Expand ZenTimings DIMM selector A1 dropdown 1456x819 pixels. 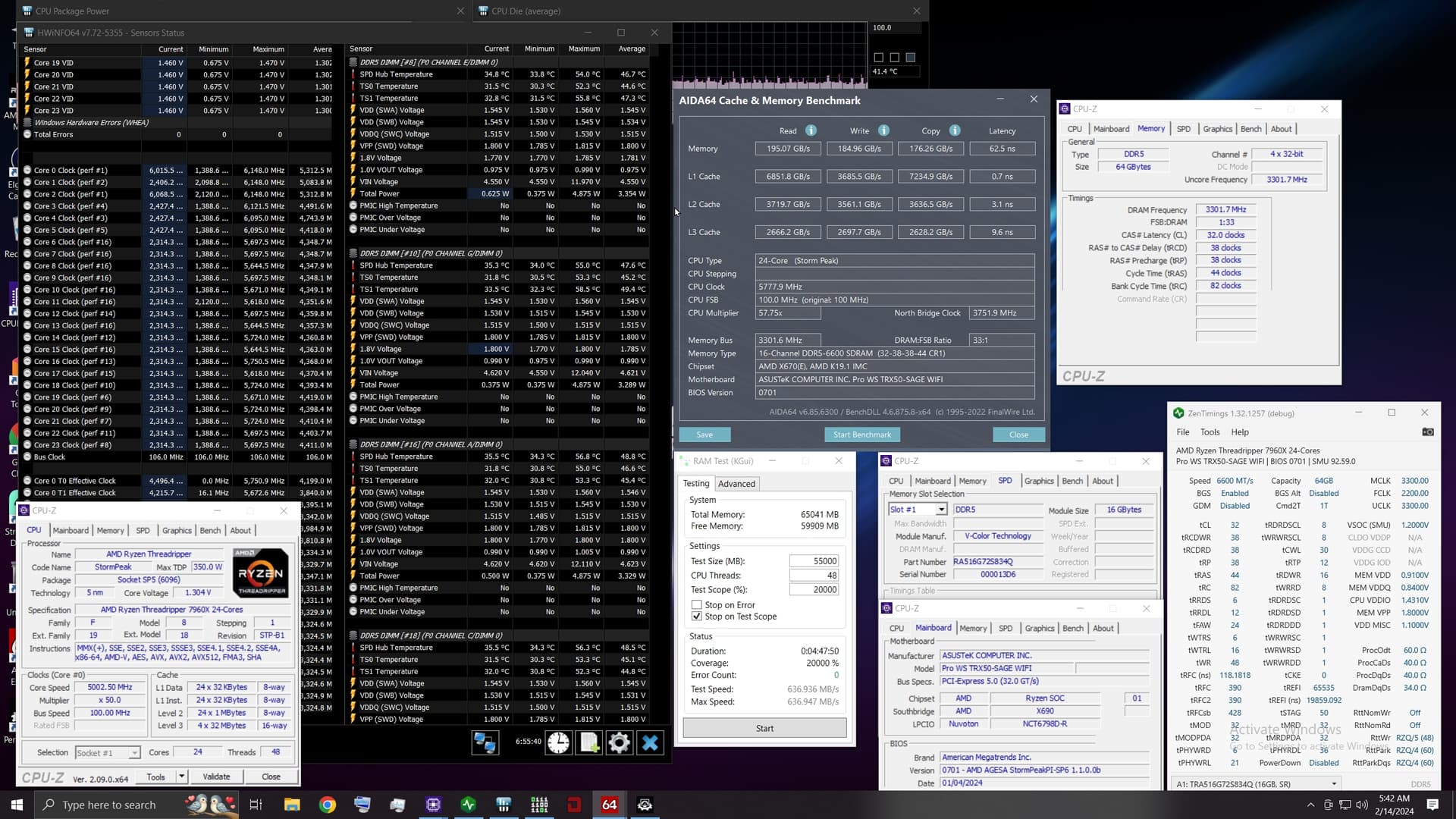pyautogui.click(x=1334, y=784)
